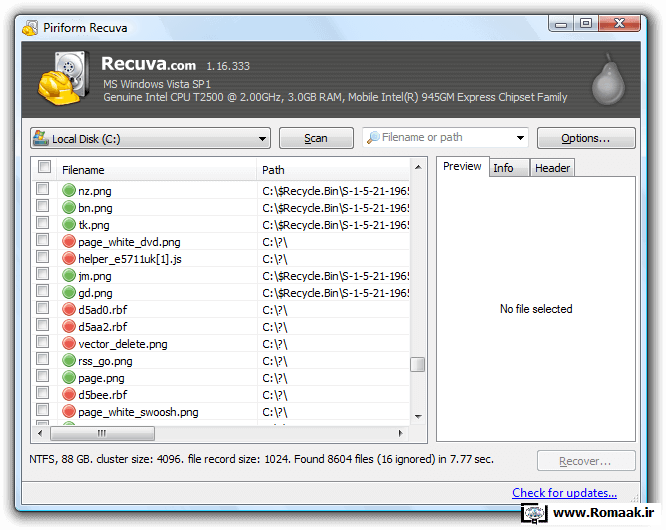Screen dimensions: 666x530
Task: Click the horizontal scrollbar right arrow
Action: (400, 433)
